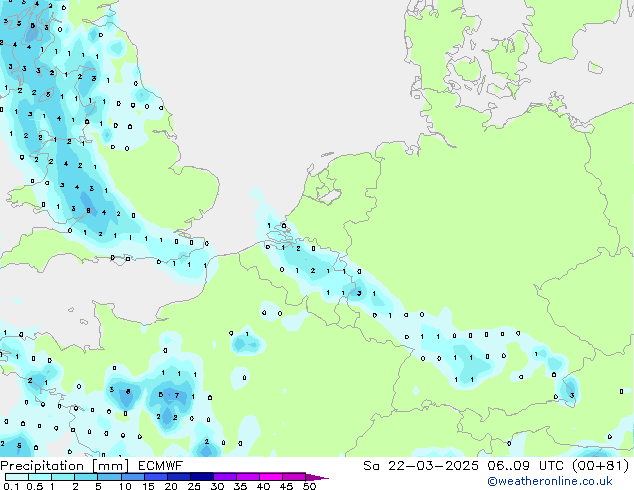Click the legend scale label '0.1'
Screen dimensions: 634x490
tap(11, 486)
